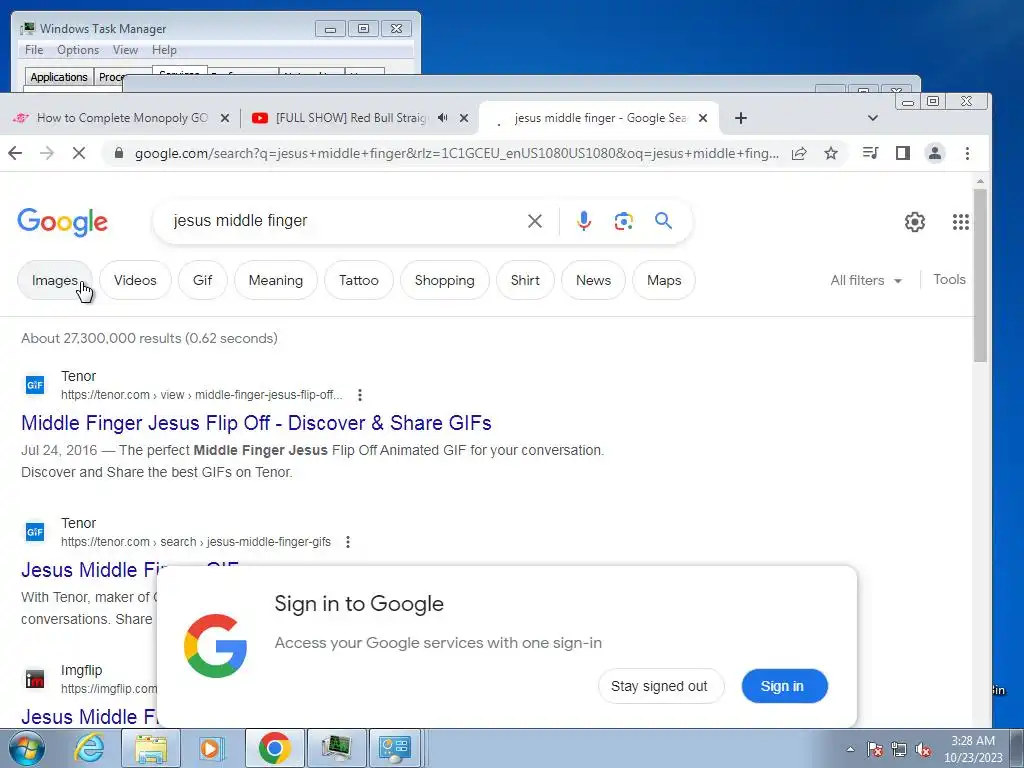Open a new Chrome tab

(x=741, y=118)
